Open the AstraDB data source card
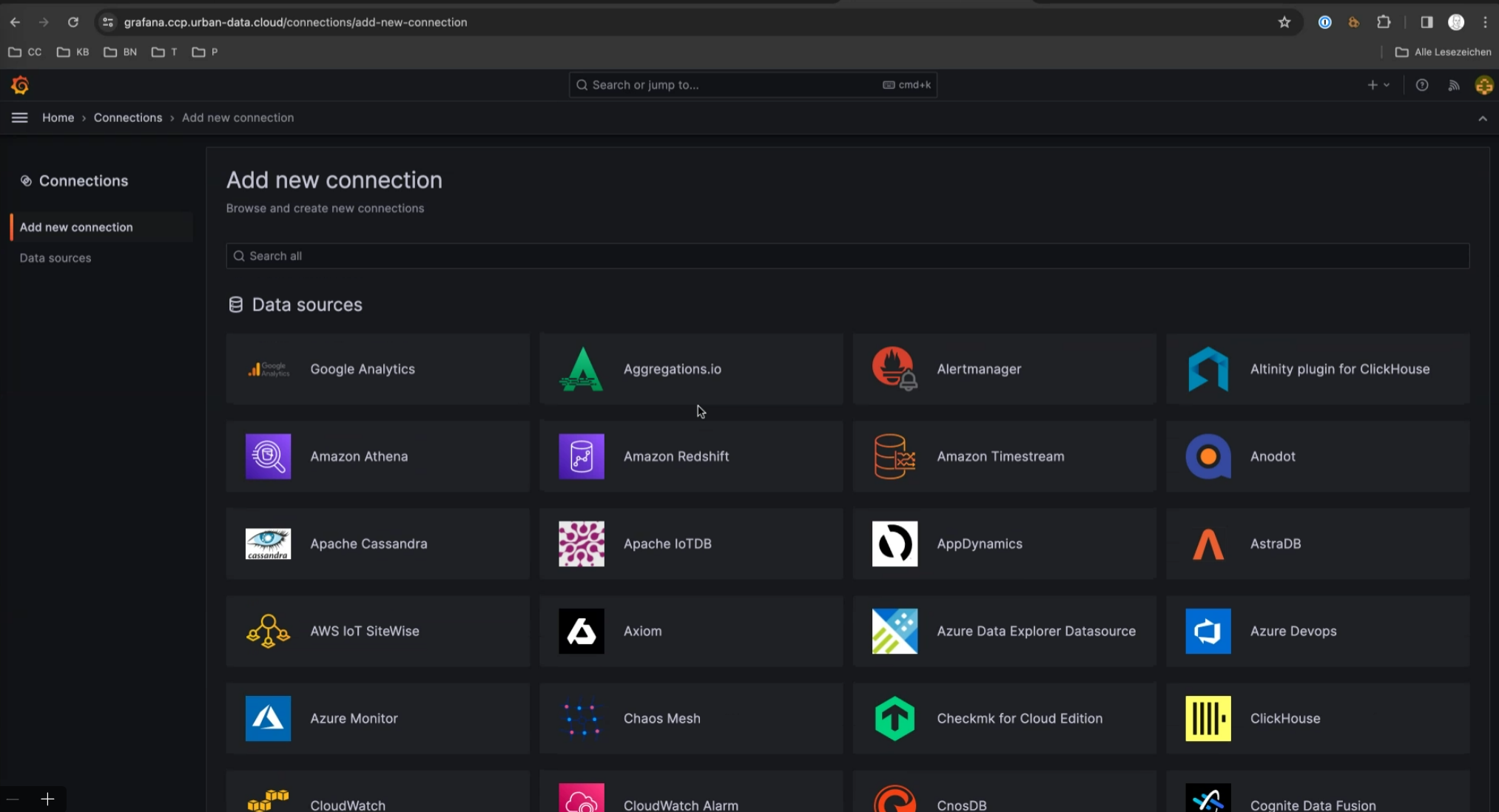The height and width of the screenshot is (812, 1499). coord(1318,544)
